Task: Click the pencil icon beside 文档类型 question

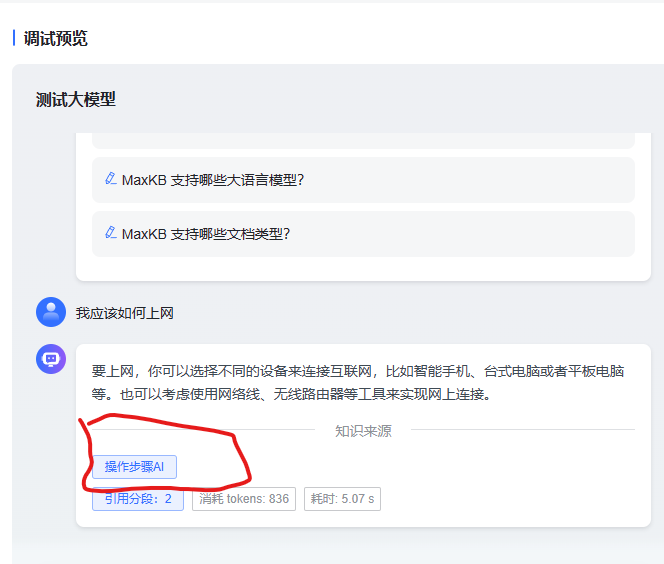Action: 111,232
